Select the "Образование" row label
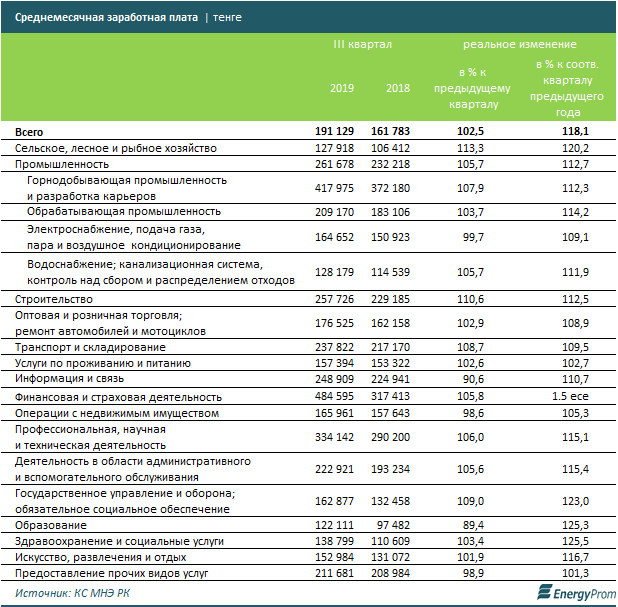Screen dimensions: 618x607 (51, 524)
